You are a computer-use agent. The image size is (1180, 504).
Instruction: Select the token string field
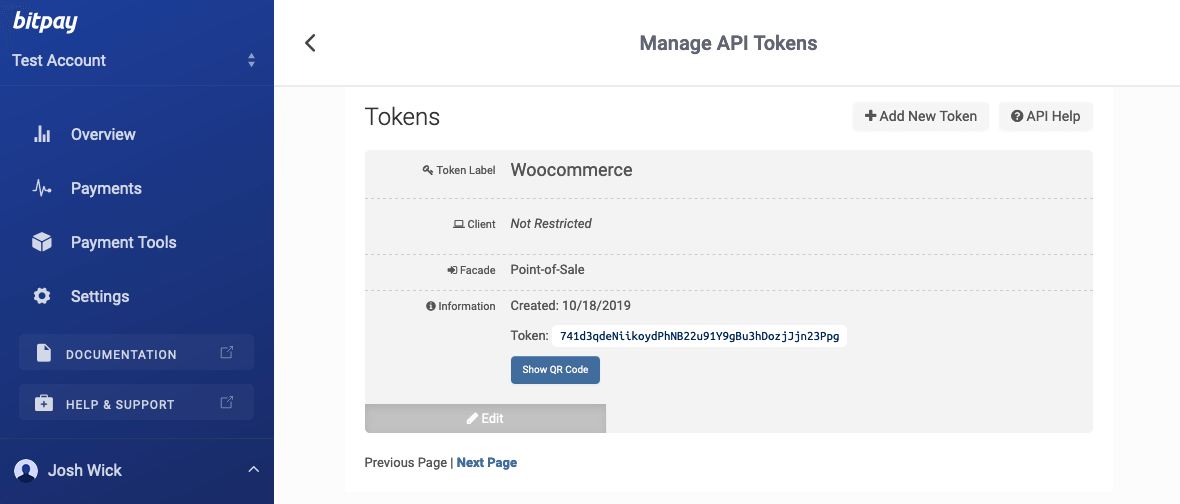pyautogui.click(x=699, y=337)
